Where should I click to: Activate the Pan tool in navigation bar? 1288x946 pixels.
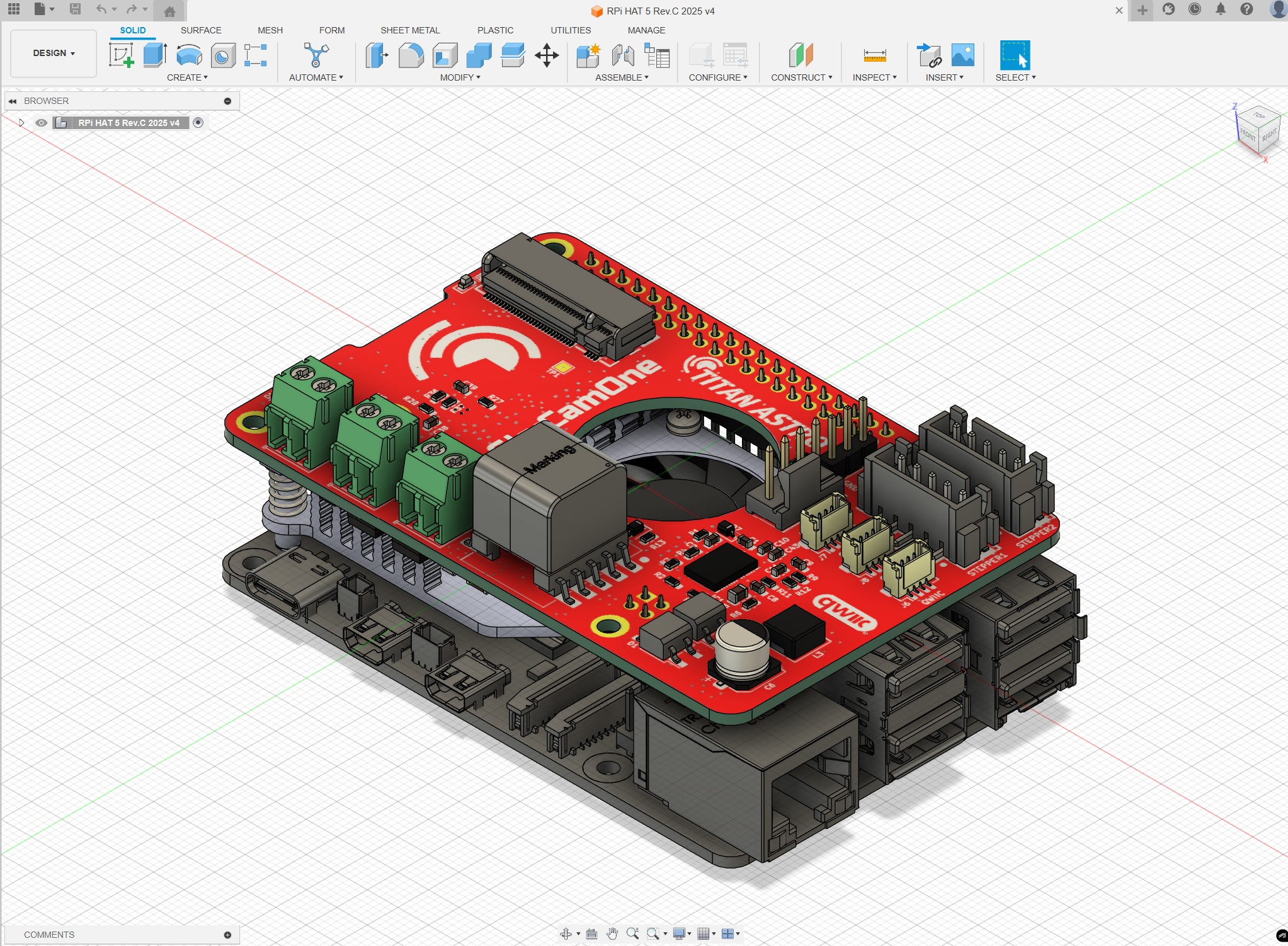click(x=613, y=934)
